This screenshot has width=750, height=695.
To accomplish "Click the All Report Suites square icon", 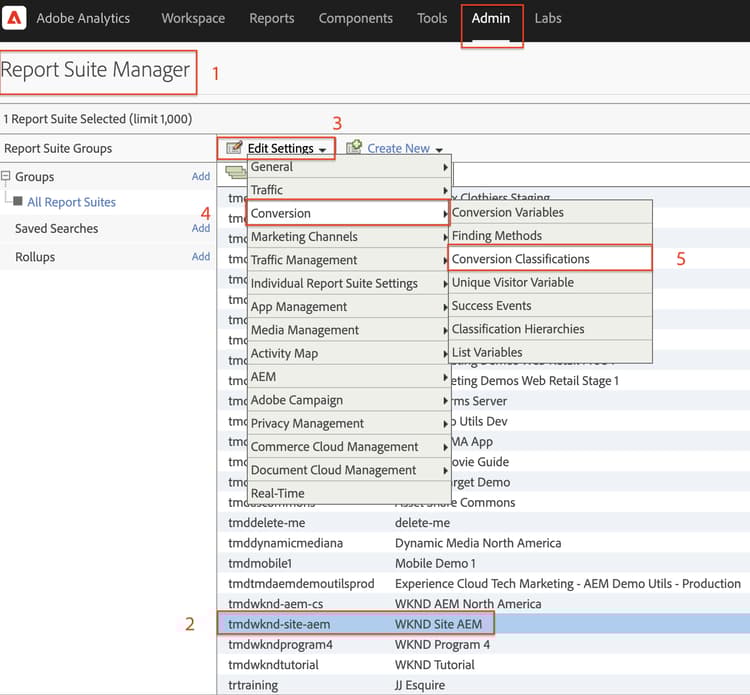I will 18,202.
